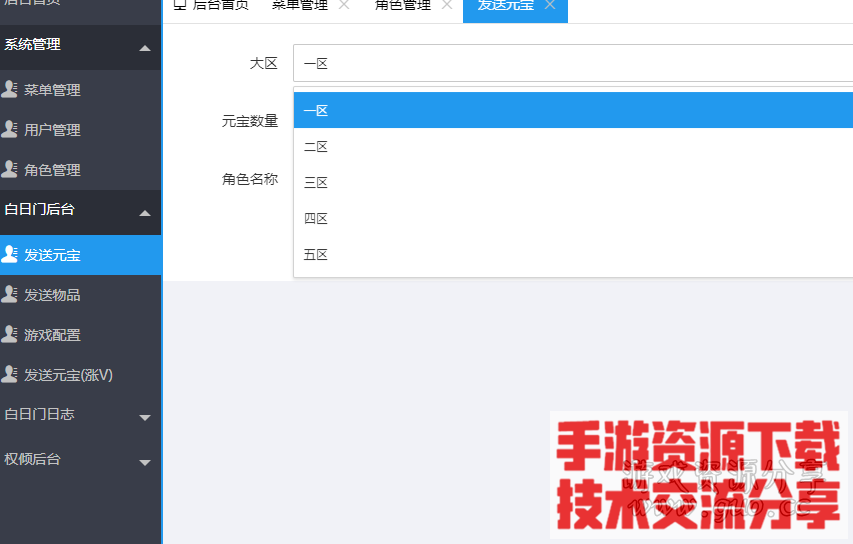Viewport: 853px width, 544px height.
Task: Expand the 权倾后台 section arrow
Action: (145, 463)
